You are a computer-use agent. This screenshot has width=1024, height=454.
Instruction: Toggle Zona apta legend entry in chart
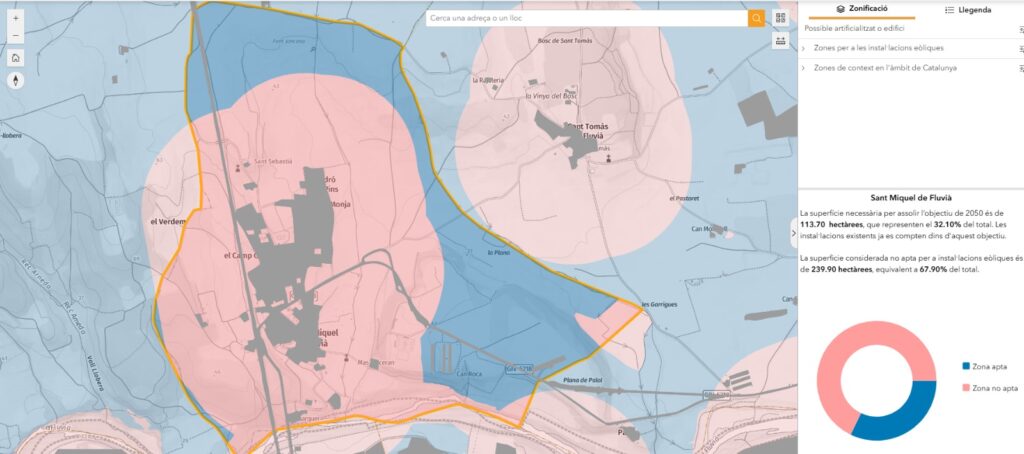pyautogui.click(x=989, y=367)
